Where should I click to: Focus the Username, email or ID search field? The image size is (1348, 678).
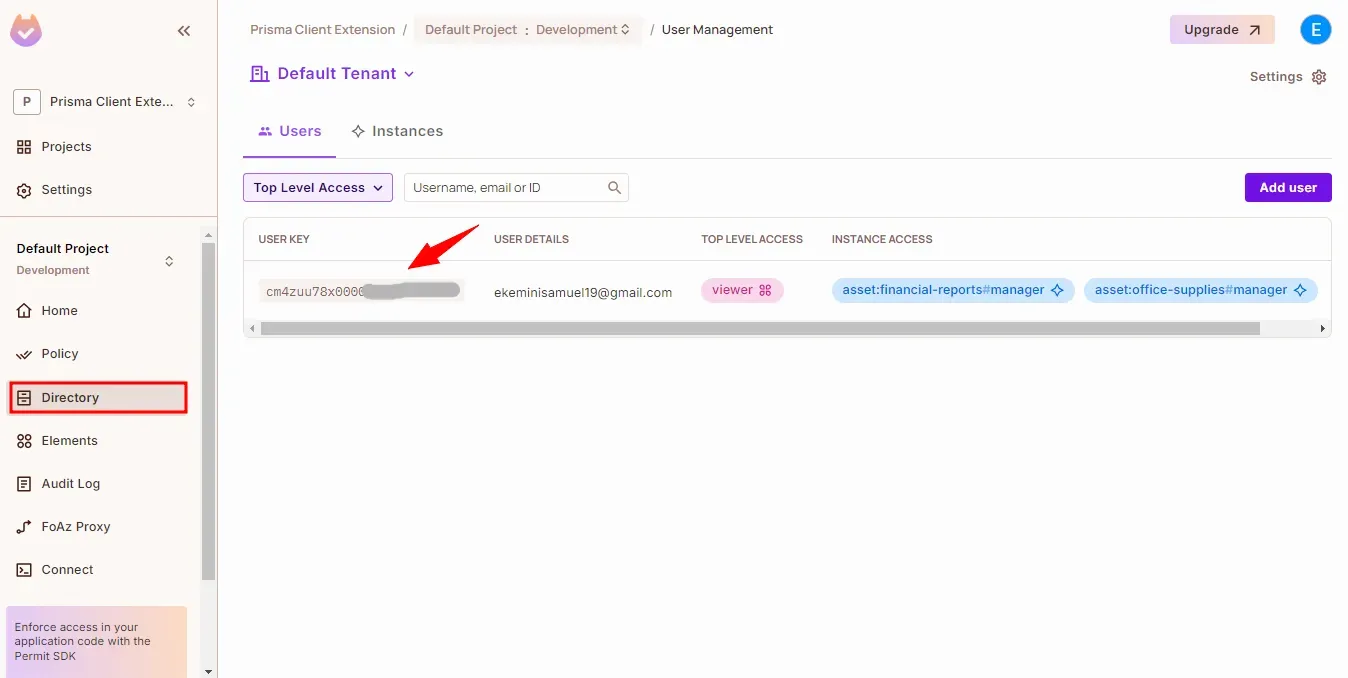pos(506,188)
